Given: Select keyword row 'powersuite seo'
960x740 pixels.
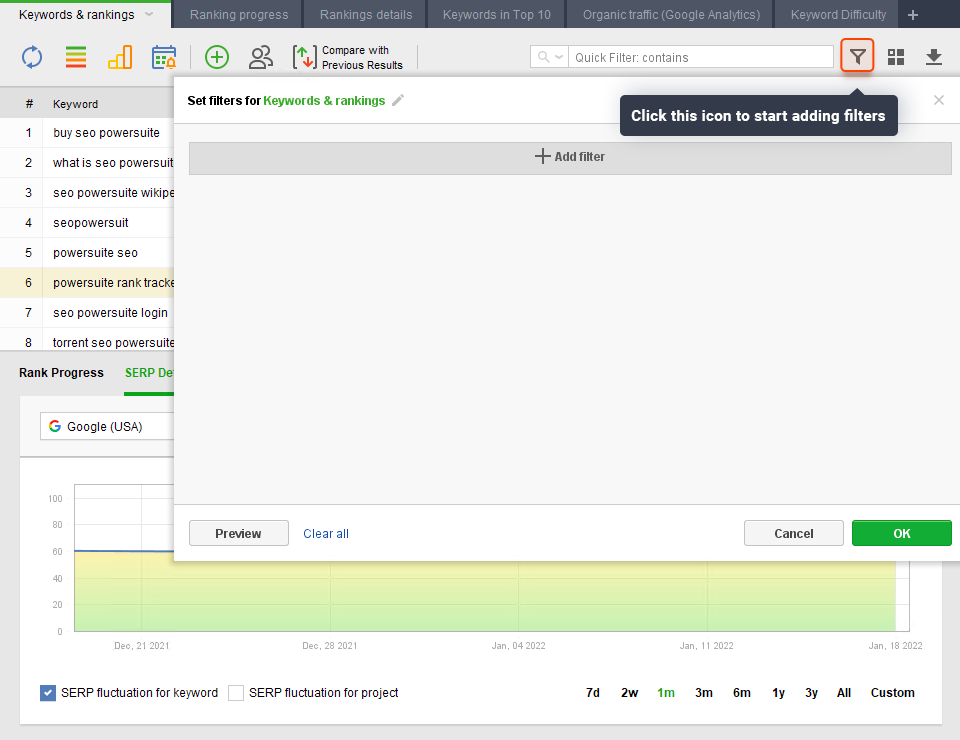Looking at the screenshot, I should click(x=87, y=253).
